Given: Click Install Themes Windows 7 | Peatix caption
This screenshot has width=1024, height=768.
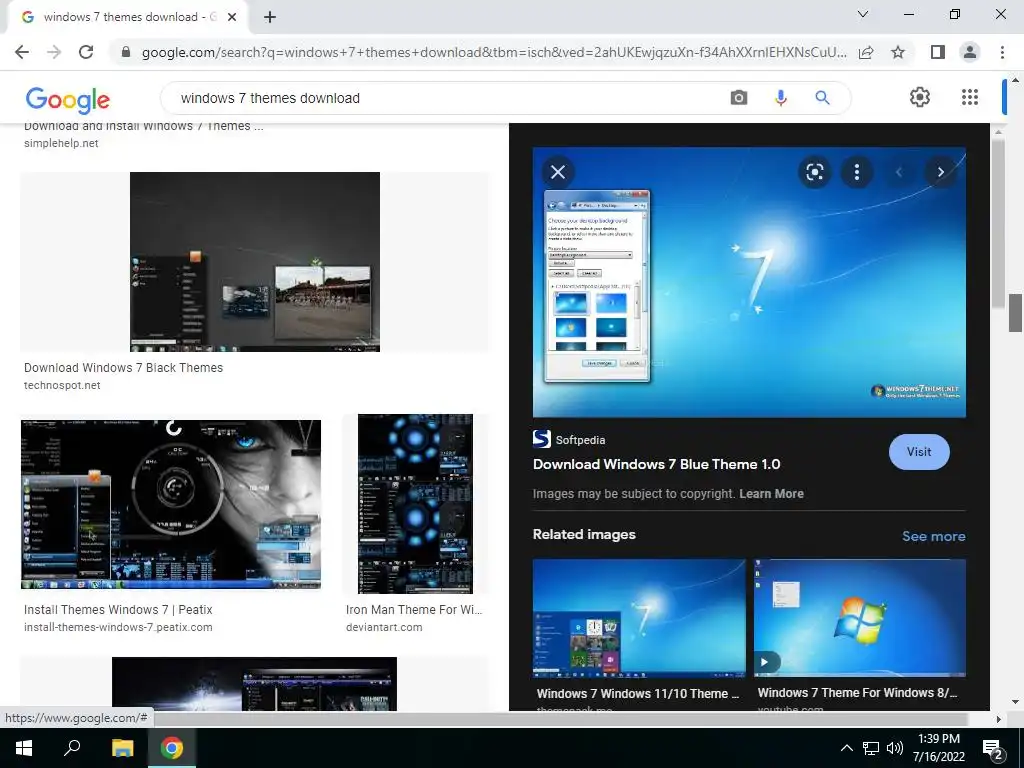Looking at the screenshot, I should pos(118,609).
